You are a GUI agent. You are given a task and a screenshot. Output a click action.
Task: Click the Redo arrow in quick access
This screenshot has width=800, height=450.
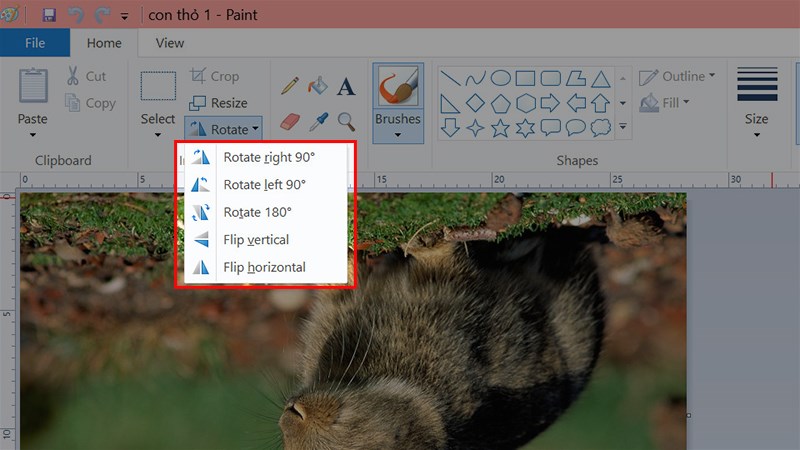coord(102,15)
